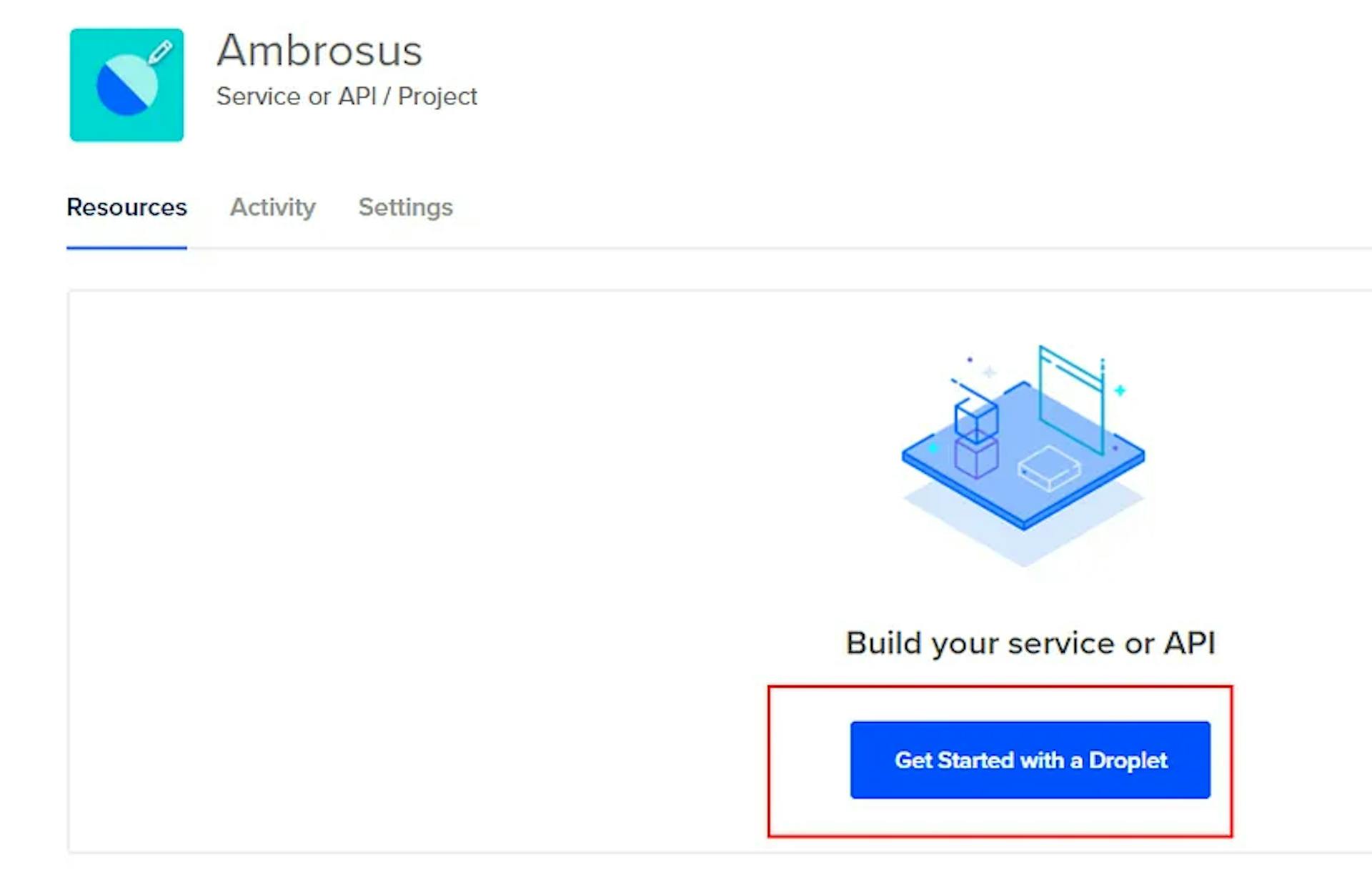Viewport: 1372px width, 892px height.
Task: Click the small purple dot above the cubes
Action: coord(970,360)
